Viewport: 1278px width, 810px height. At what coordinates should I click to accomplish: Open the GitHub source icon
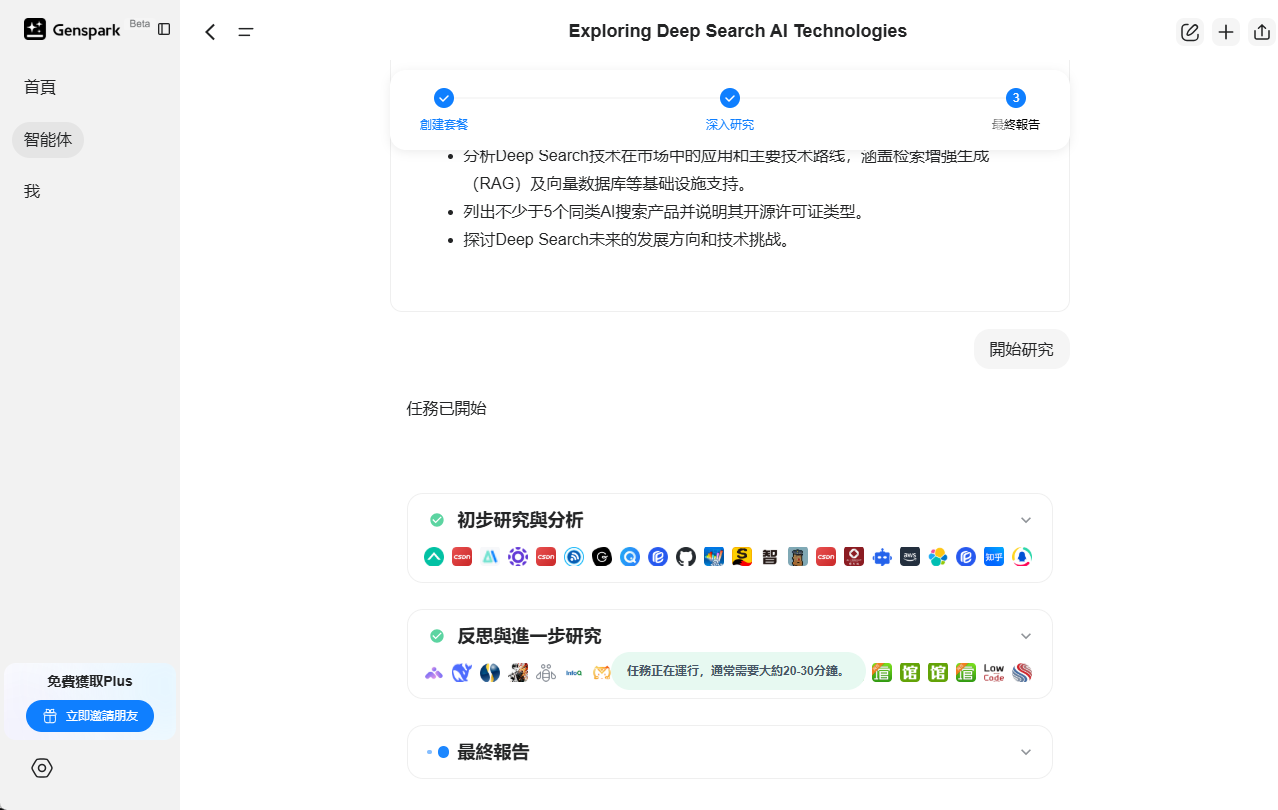point(686,557)
